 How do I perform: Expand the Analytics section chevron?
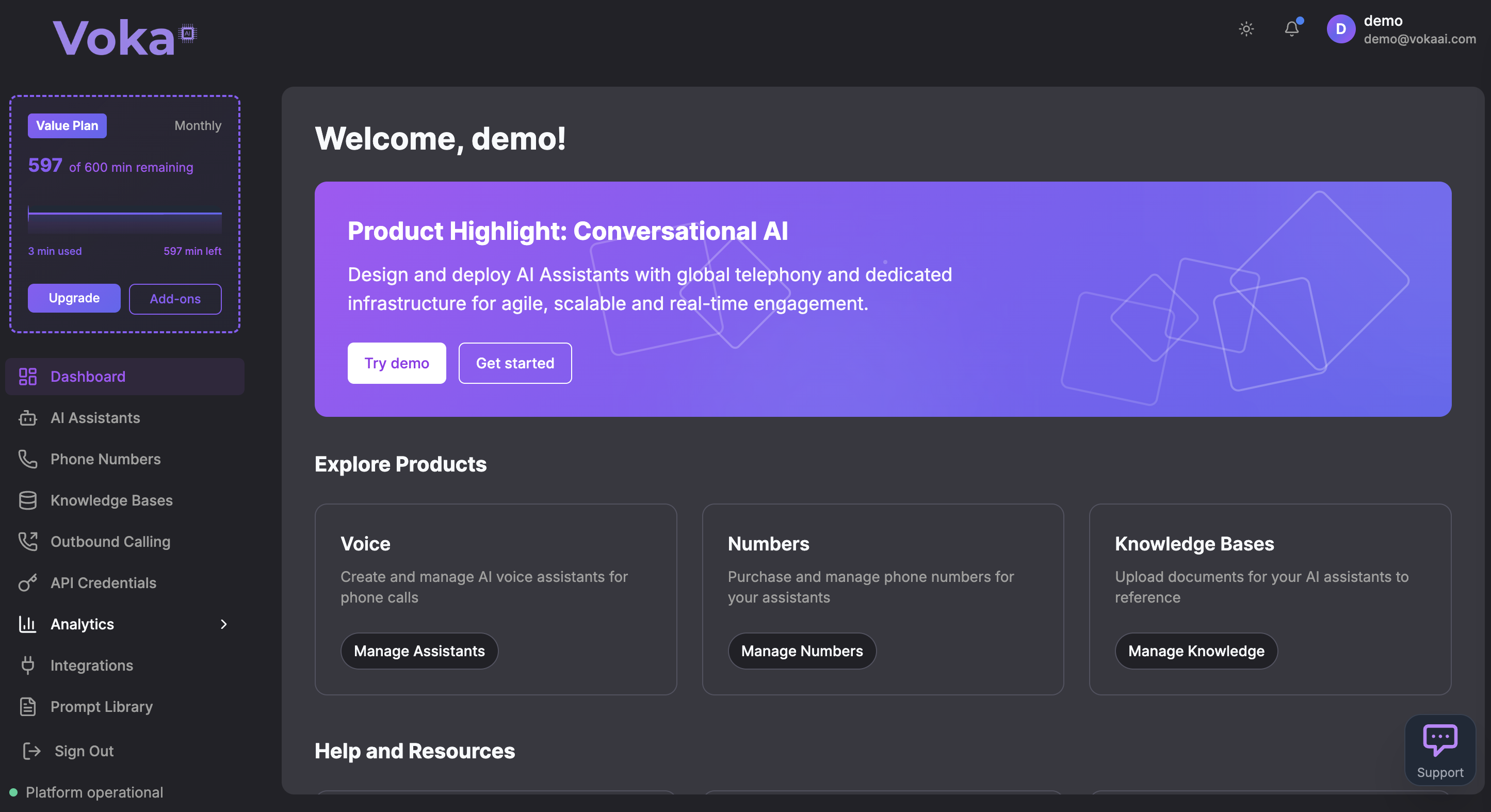point(223,624)
